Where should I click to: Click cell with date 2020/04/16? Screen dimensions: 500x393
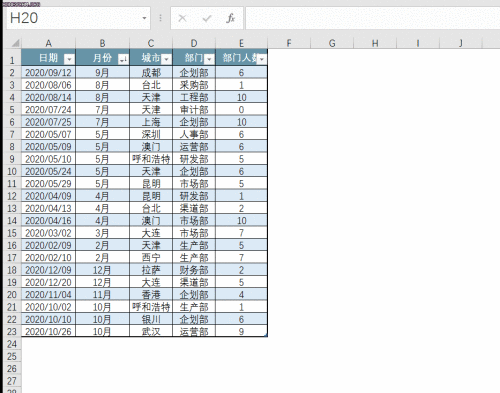pos(49,221)
